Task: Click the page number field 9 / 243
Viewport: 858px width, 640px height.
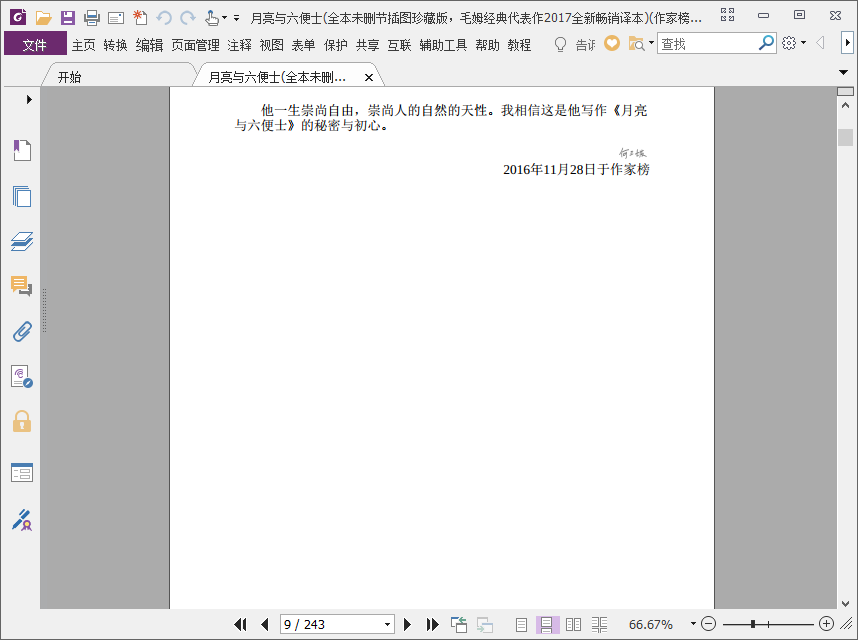Action: tap(331, 624)
